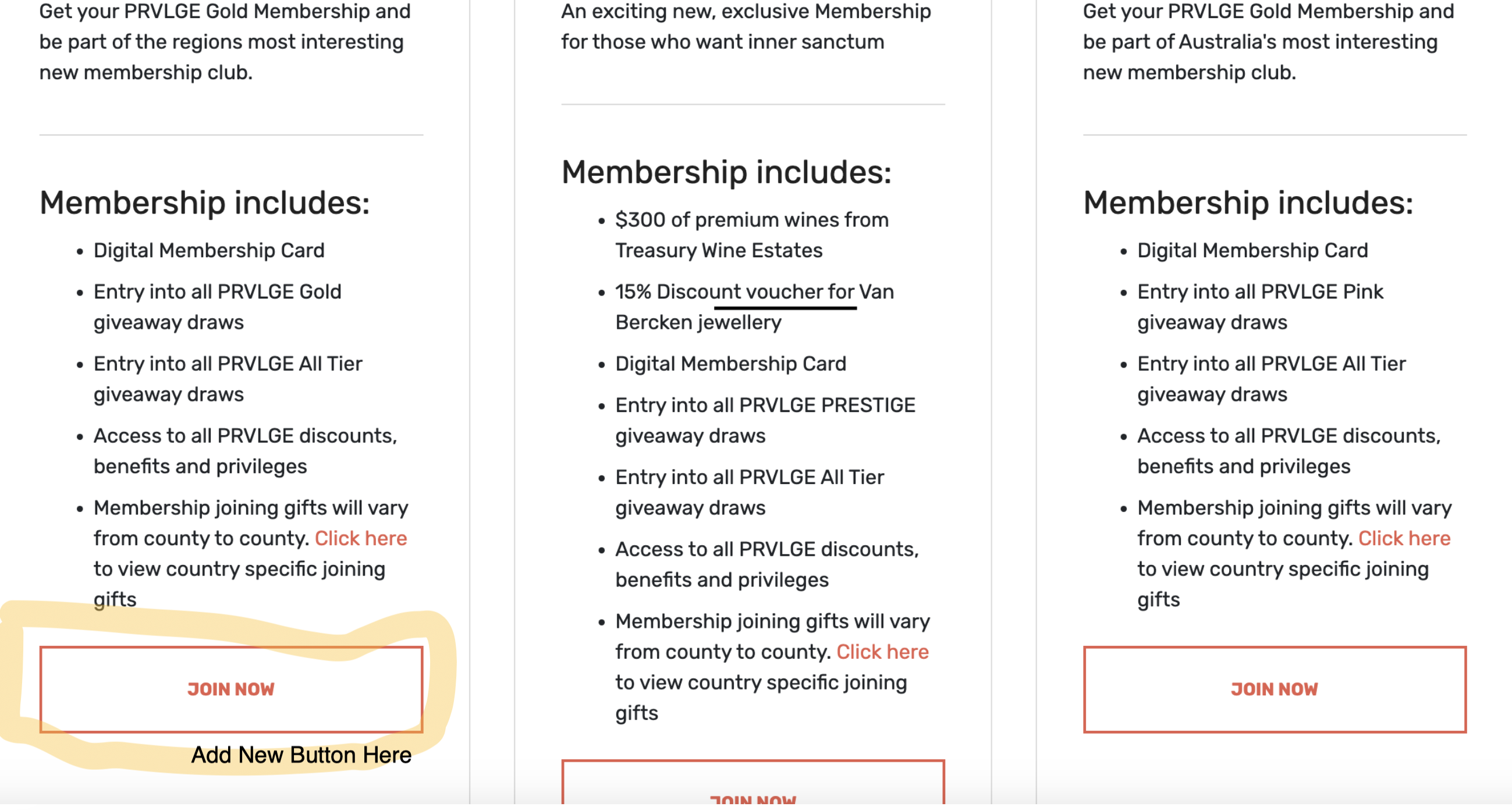Open the 'Click here' link in right column
The width and height of the screenshot is (1512, 810).
tap(1404, 538)
